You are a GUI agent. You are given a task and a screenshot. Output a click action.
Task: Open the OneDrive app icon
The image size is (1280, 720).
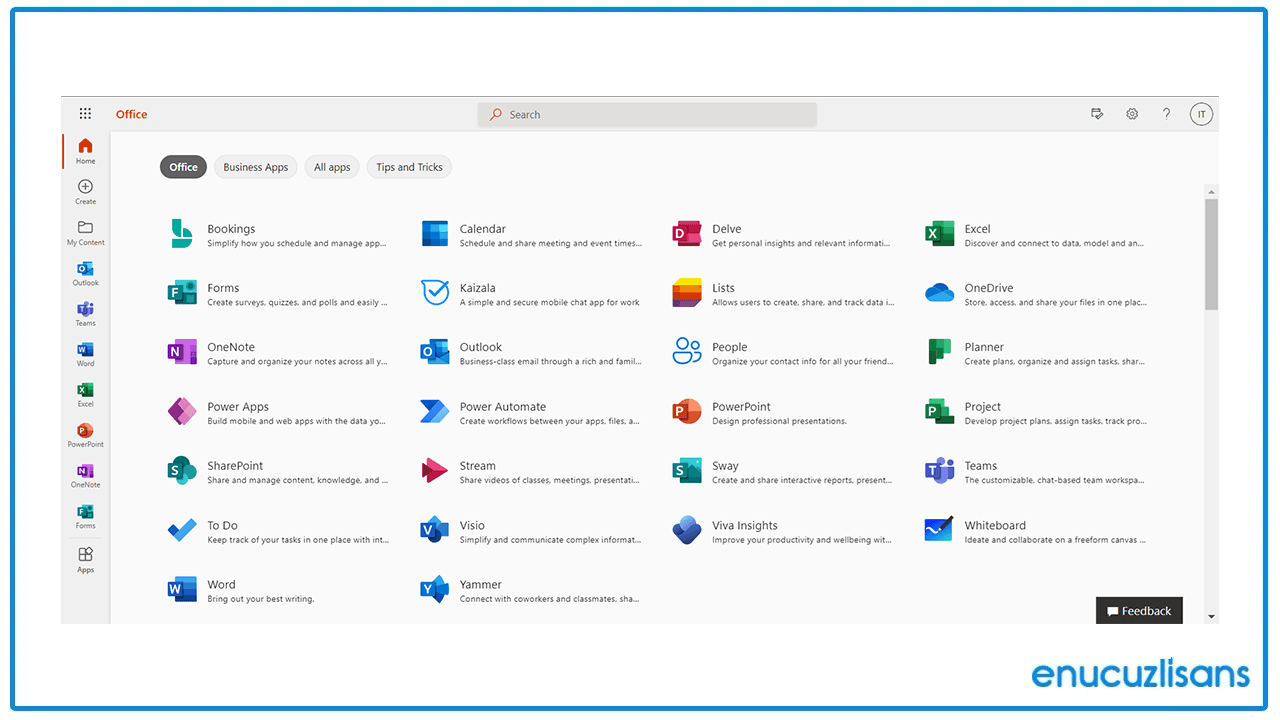[940, 293]
